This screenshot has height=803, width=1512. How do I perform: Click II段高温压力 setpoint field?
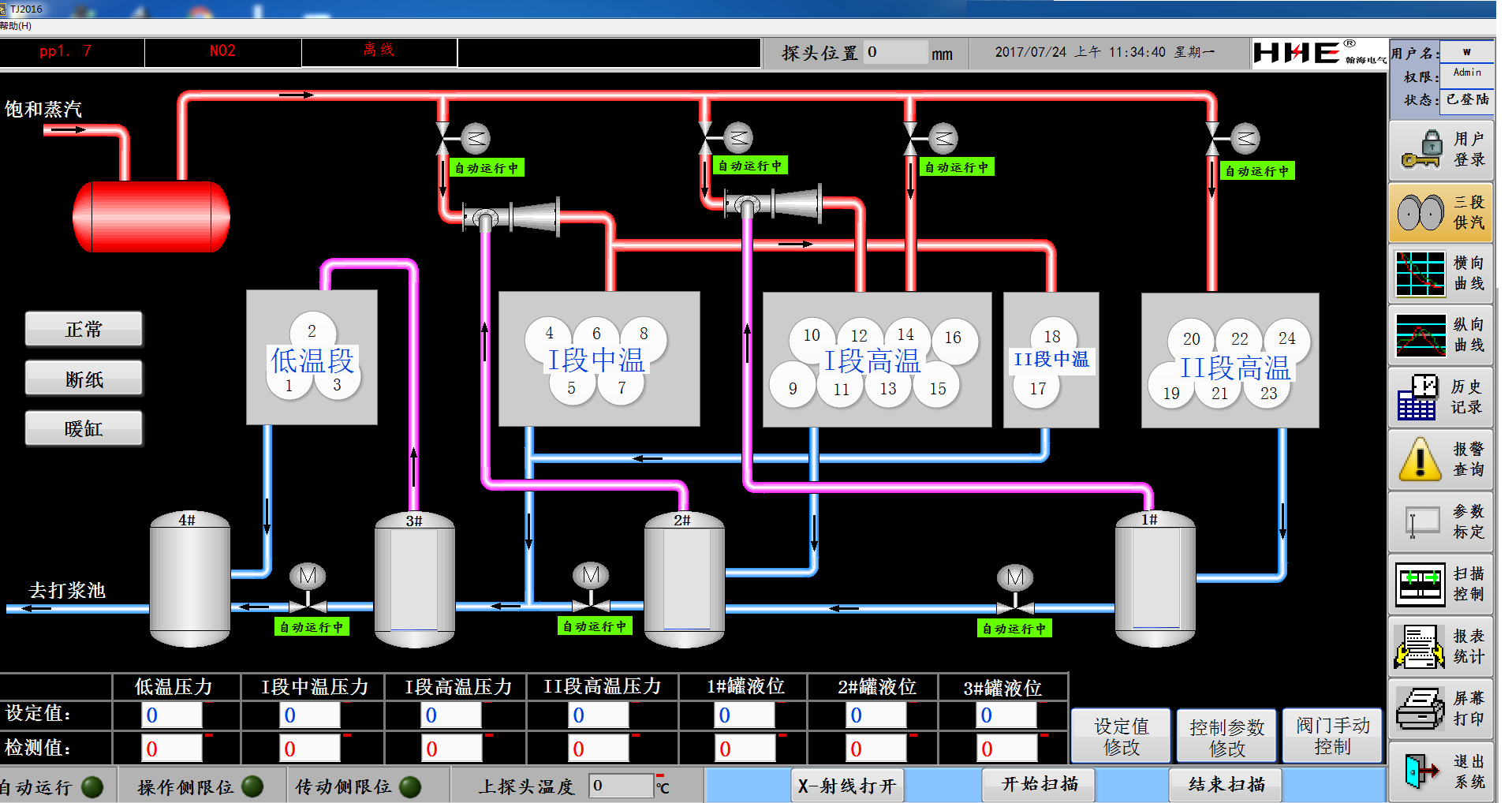tap(599, 715)
